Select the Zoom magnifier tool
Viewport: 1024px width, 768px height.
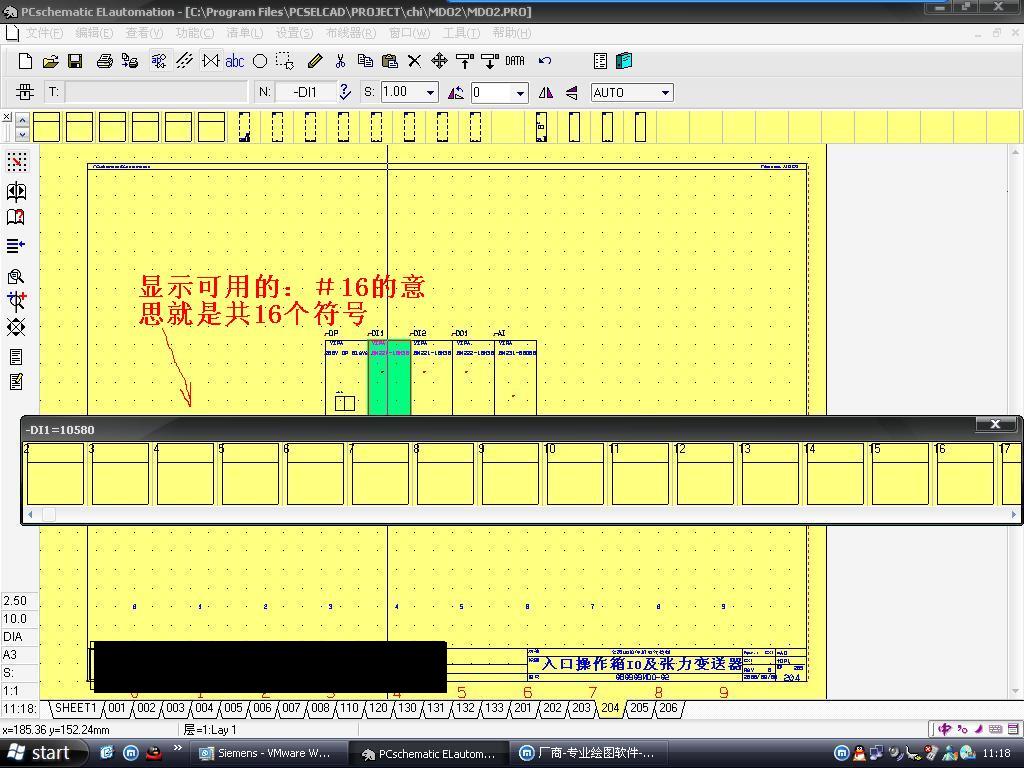16,276
